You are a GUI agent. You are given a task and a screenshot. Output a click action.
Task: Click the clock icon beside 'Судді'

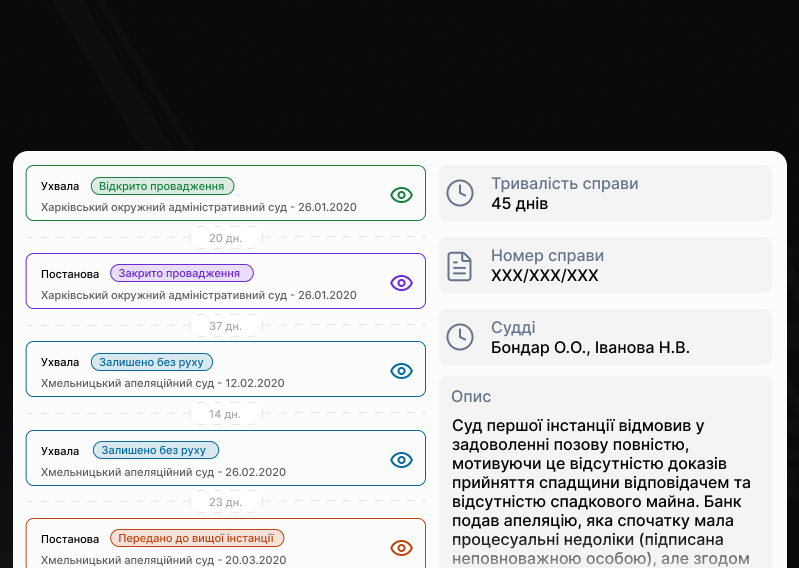[460, 337]
